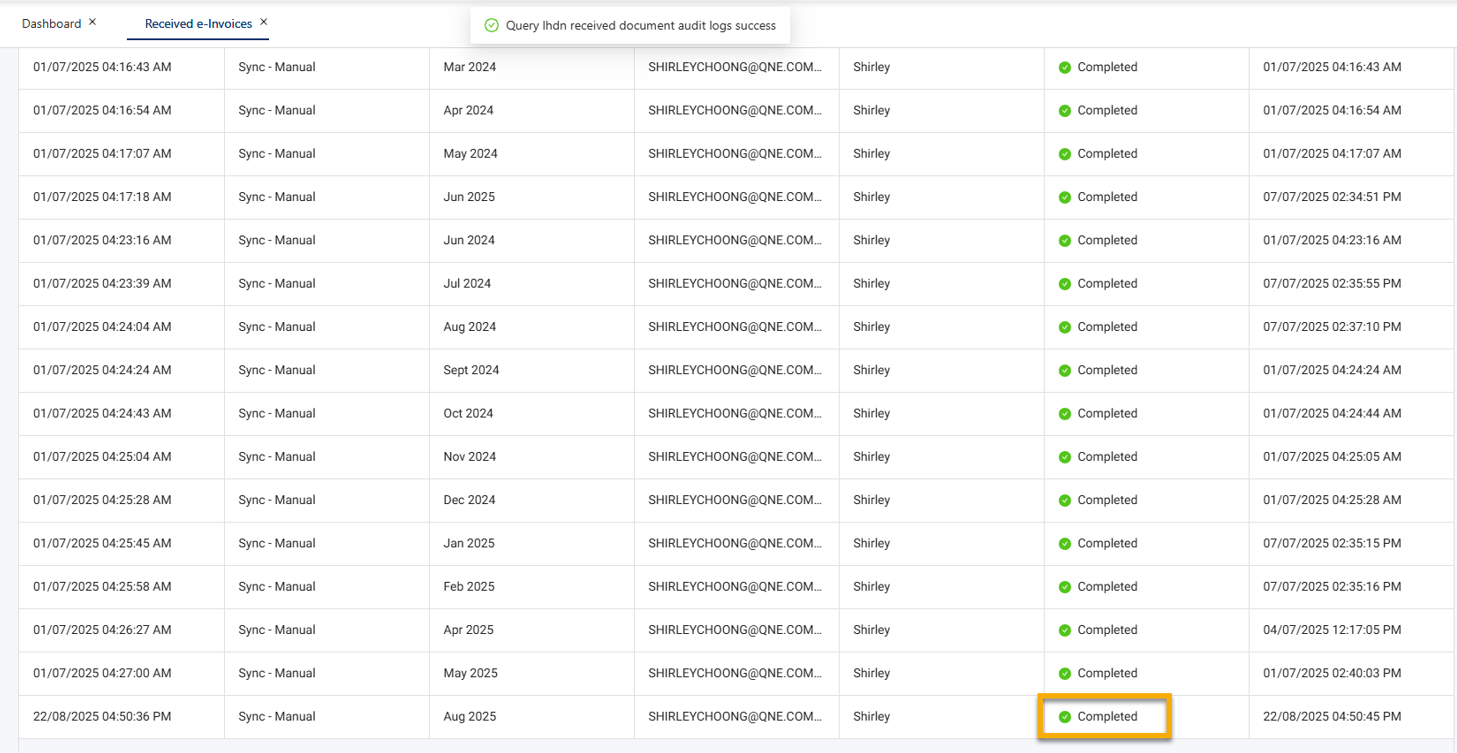
Task: Click the audit logs success message text
Action: [x=641, y=26]
